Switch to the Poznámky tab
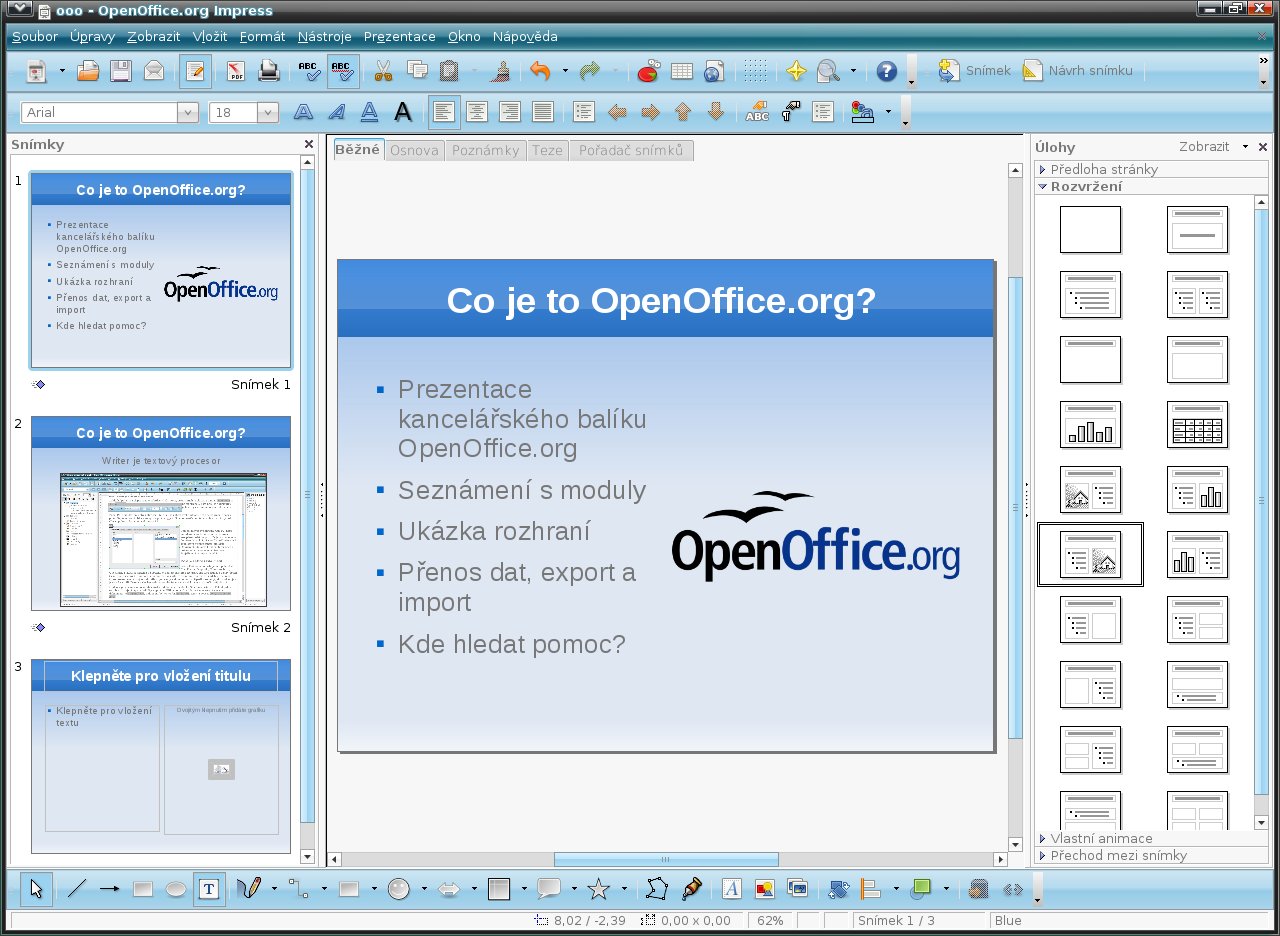Viewport: 1280px width, 936px height. [x=485, y=150]
